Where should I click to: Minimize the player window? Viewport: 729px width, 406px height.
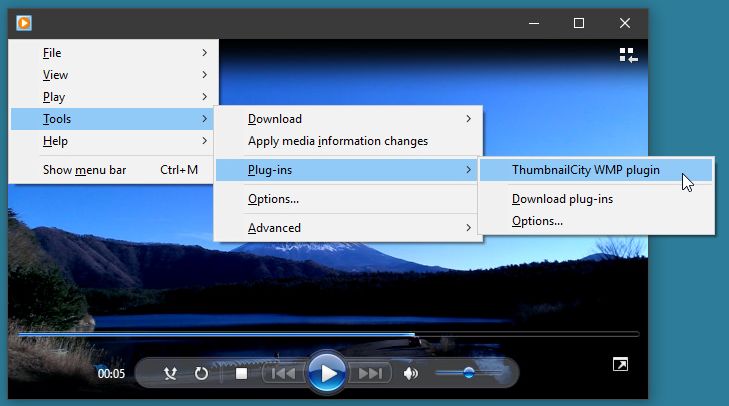(534, 23)
